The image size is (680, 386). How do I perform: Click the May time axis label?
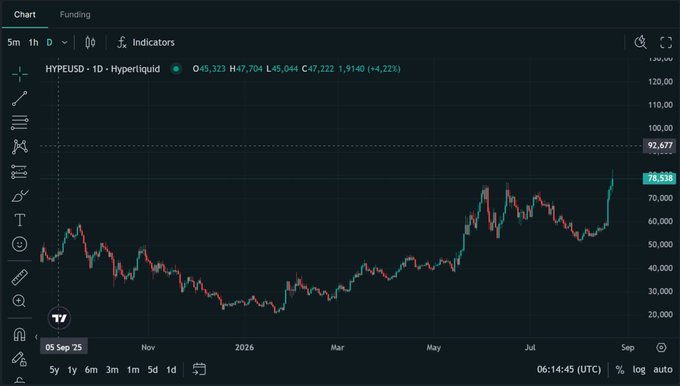(x=433, y=347)
